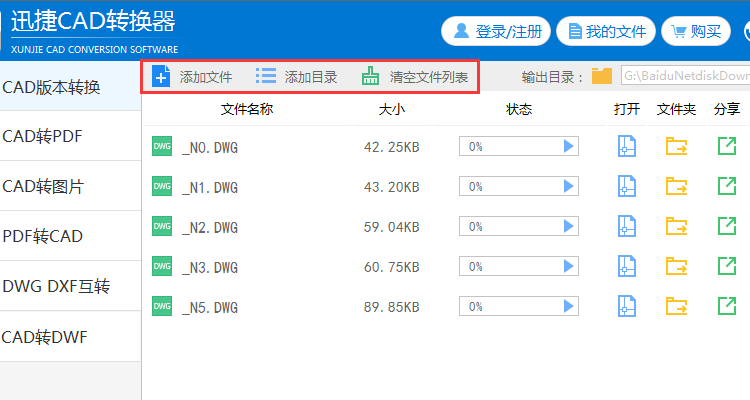
Task: Select the file name _N3.DWG
Action: (210, 267)
